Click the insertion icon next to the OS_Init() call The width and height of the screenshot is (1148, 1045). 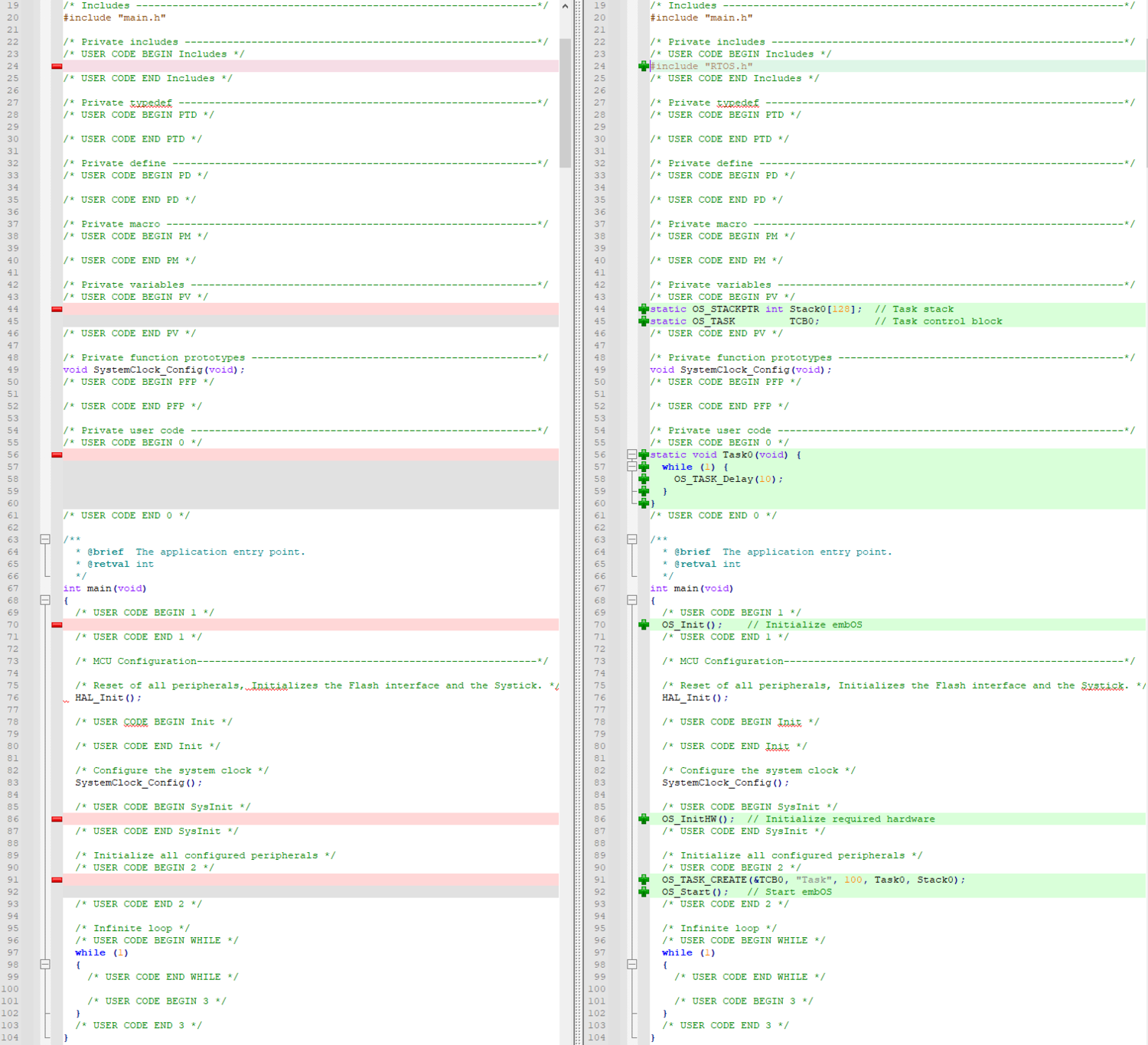[644, 624]
